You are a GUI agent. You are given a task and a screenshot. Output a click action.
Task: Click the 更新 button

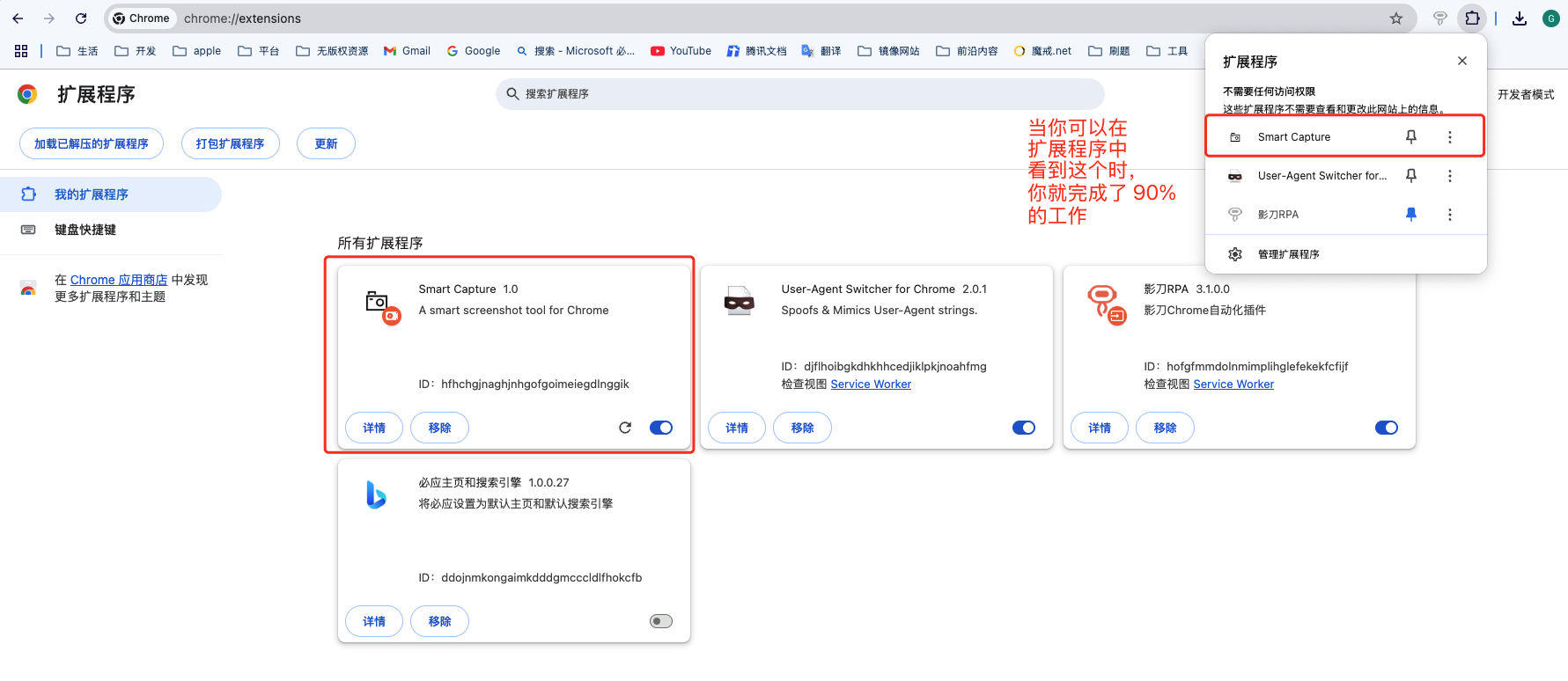(x=326, y=143)
